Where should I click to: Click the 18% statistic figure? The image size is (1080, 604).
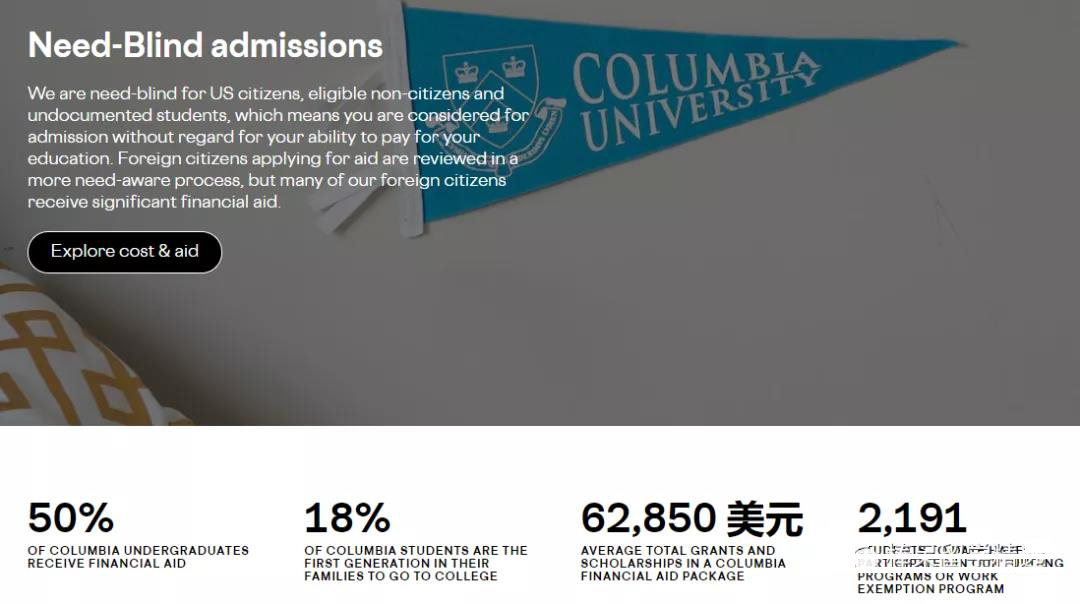point(347,518)
